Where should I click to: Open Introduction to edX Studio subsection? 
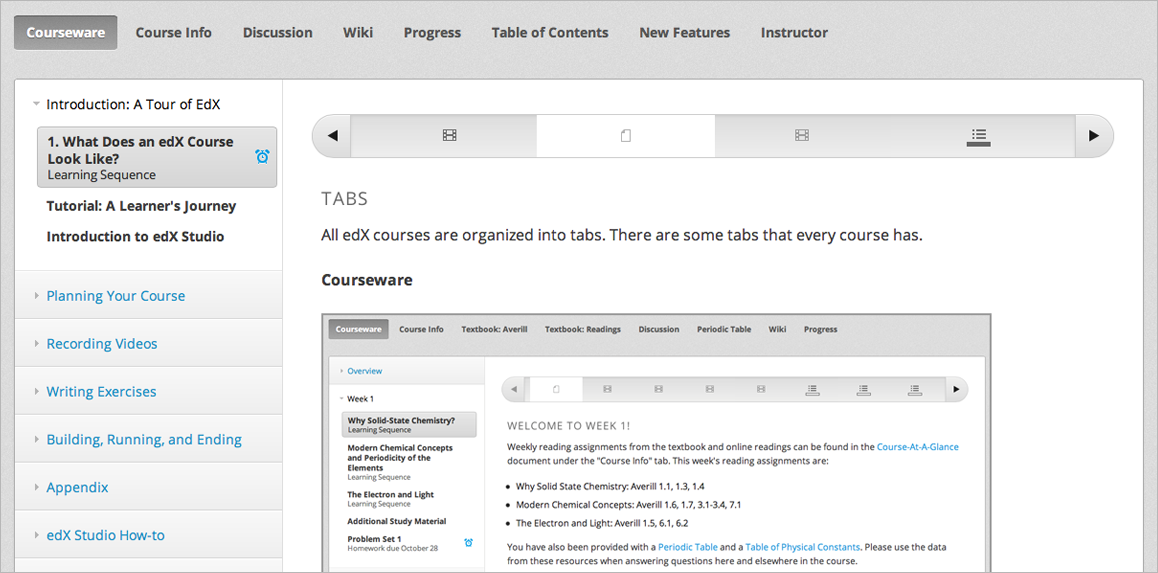click(x=135, y=237)
